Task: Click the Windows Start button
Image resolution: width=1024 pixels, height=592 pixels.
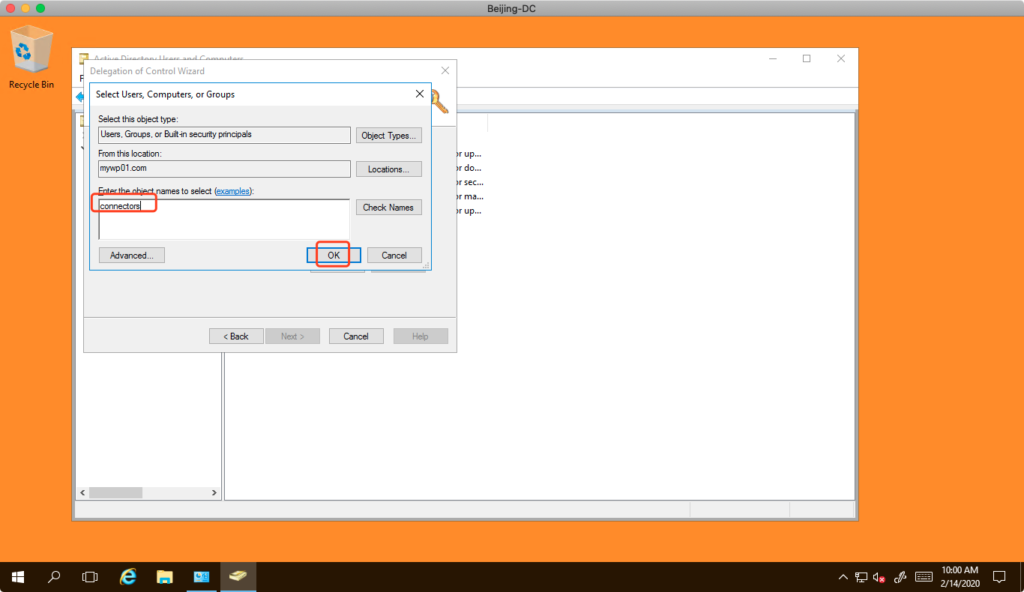Action: (18, 577)
